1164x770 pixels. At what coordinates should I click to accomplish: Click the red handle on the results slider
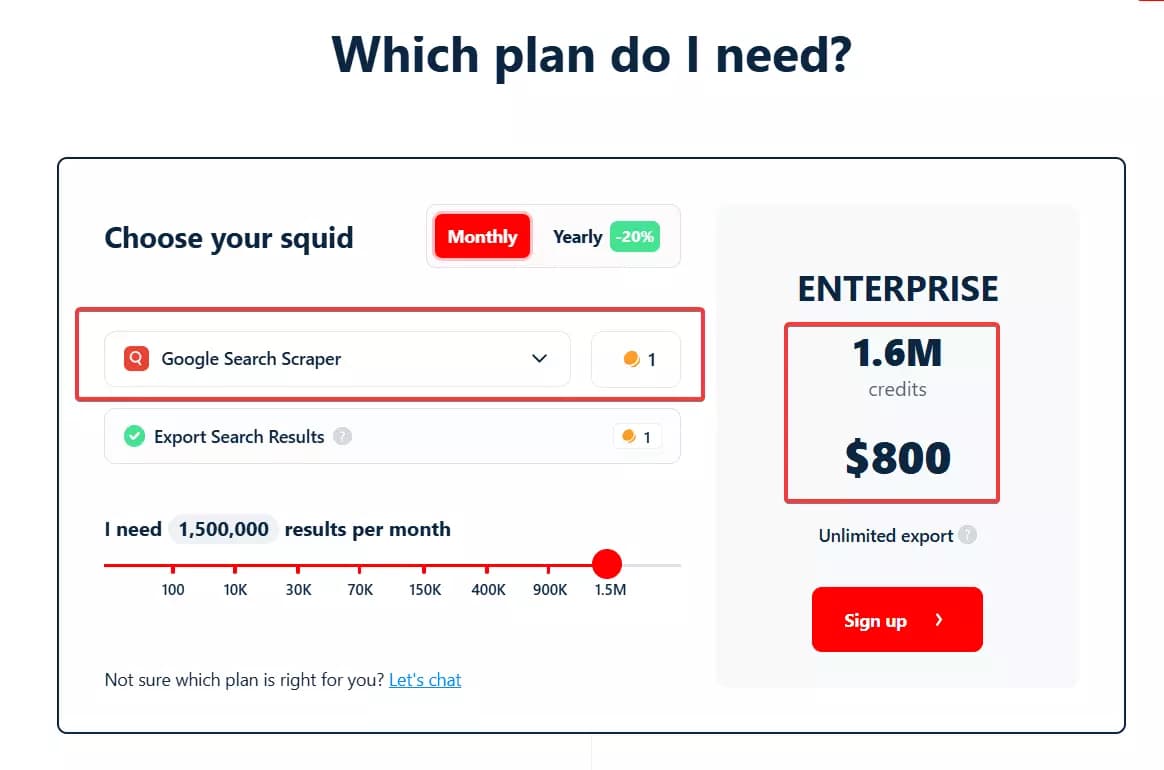pos(607,563)
